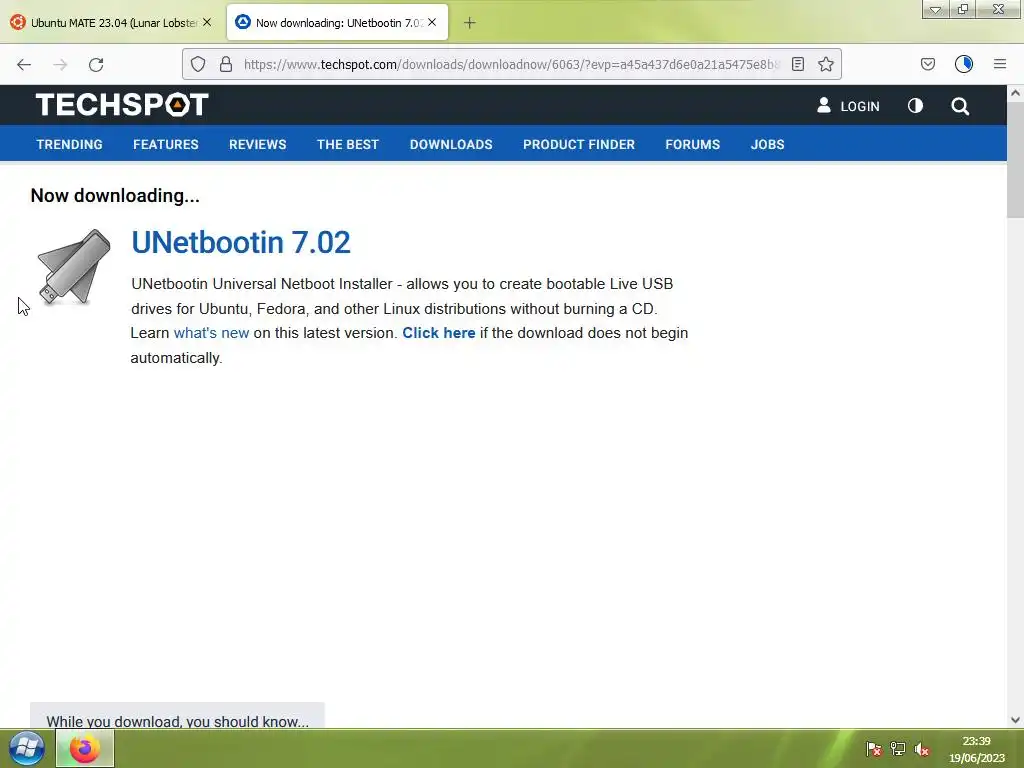
Task: Click the site security padlock icon
Action: 226,64
